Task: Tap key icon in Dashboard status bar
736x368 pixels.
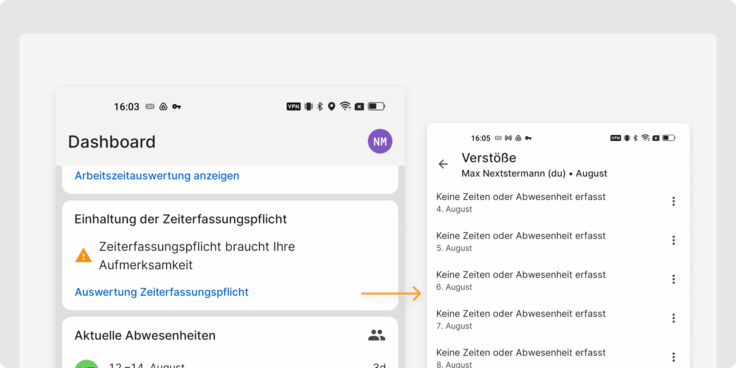Action: point(176,107)
